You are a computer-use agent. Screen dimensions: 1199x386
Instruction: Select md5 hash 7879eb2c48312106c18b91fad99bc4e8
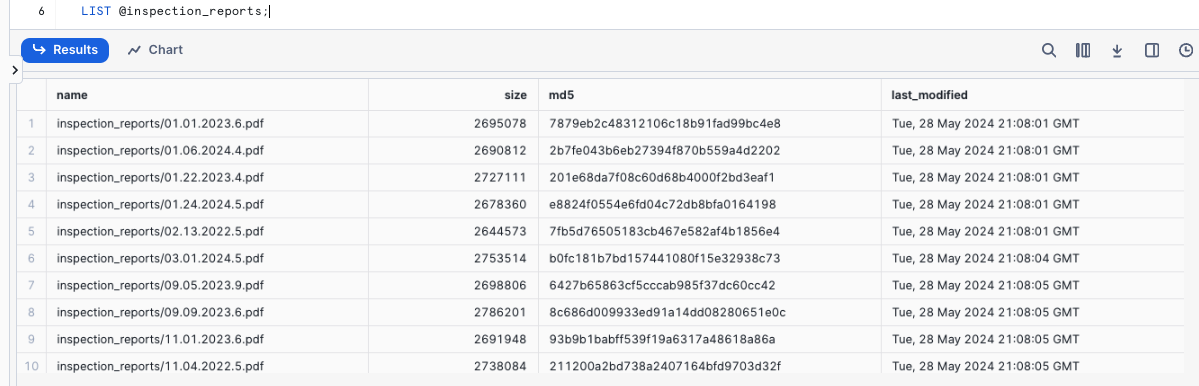(x=710, y=123)
